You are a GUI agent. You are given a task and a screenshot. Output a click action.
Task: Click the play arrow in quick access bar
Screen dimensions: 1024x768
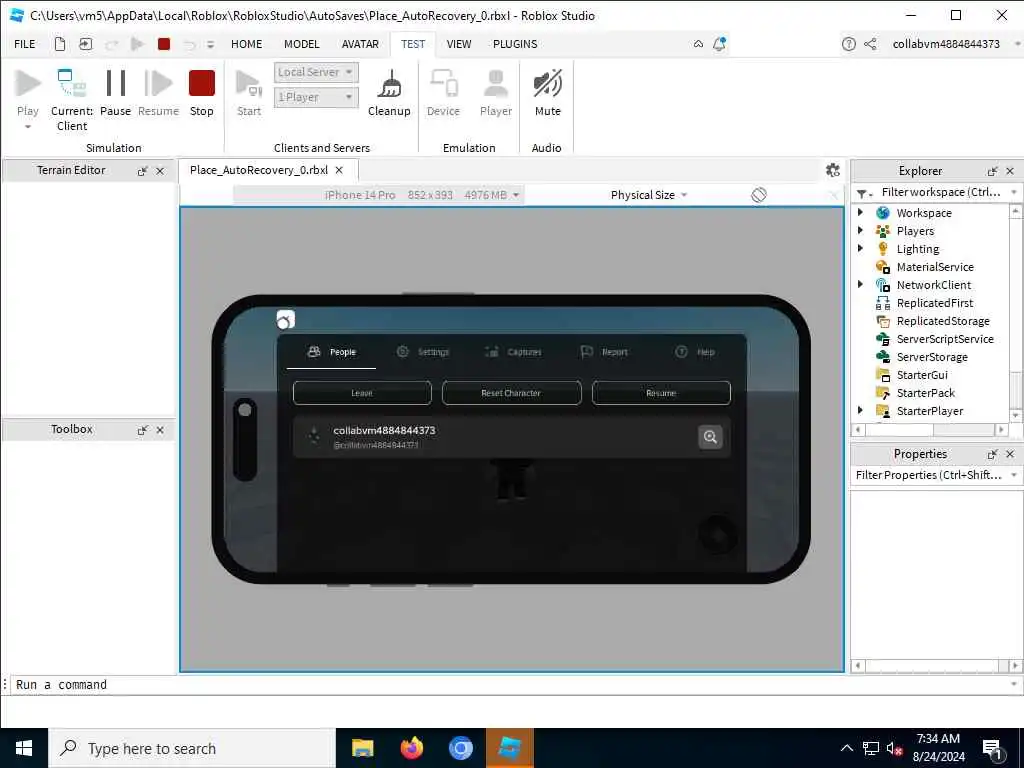coord(137,44)
